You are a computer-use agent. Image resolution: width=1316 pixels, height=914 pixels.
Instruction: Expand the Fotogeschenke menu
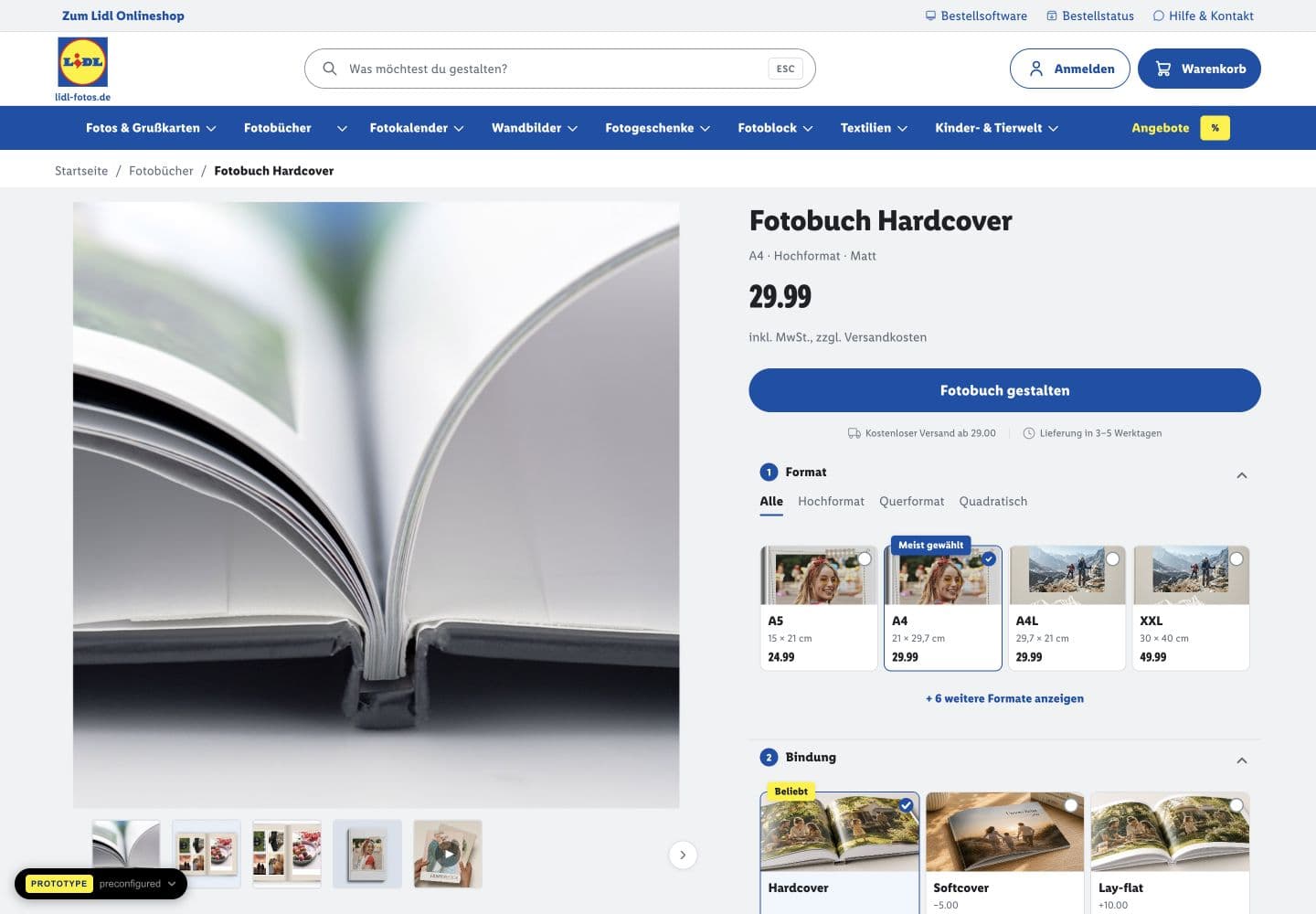tap(658, 128)
